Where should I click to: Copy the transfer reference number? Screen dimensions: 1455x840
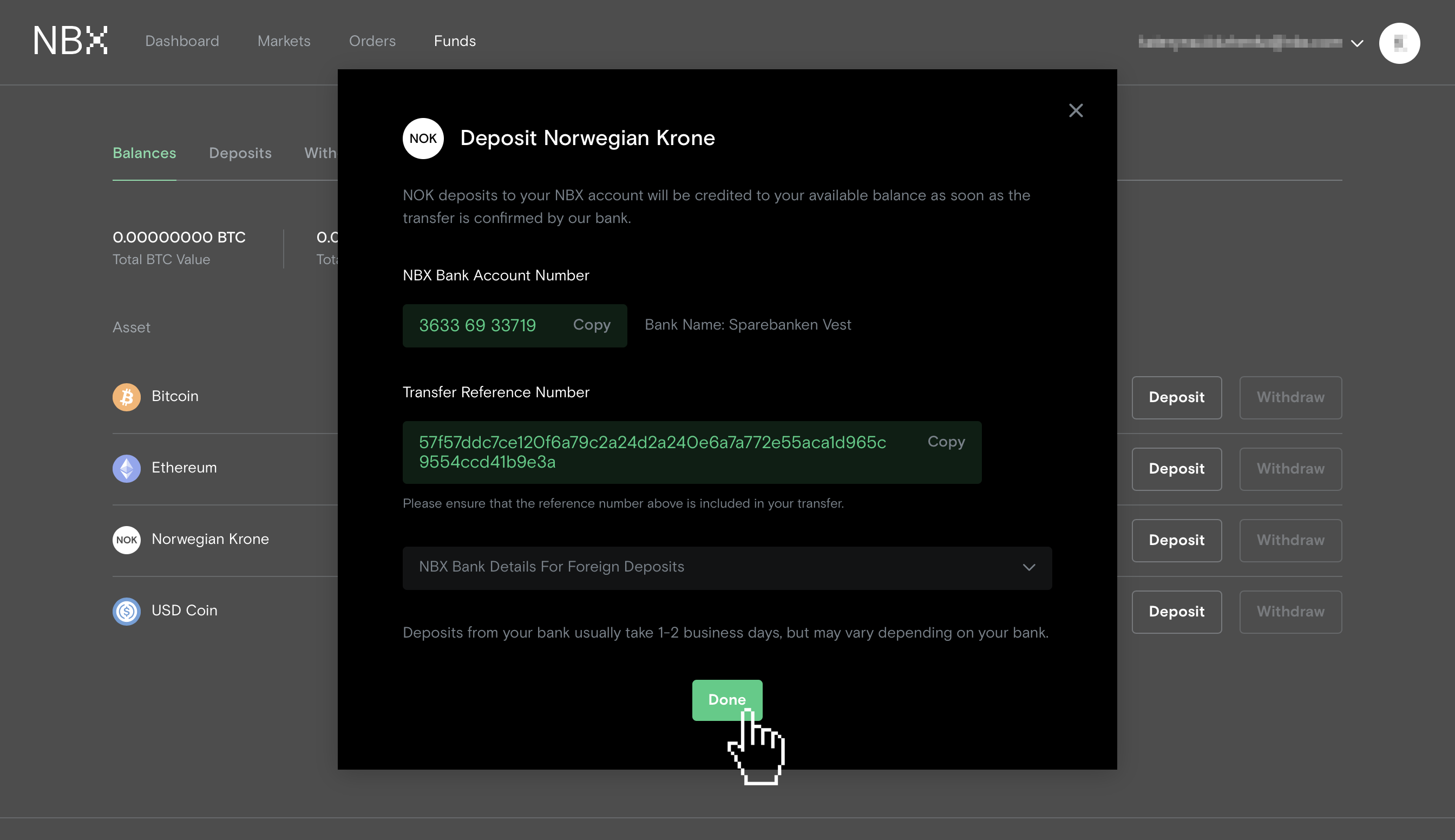pos(946,442)
